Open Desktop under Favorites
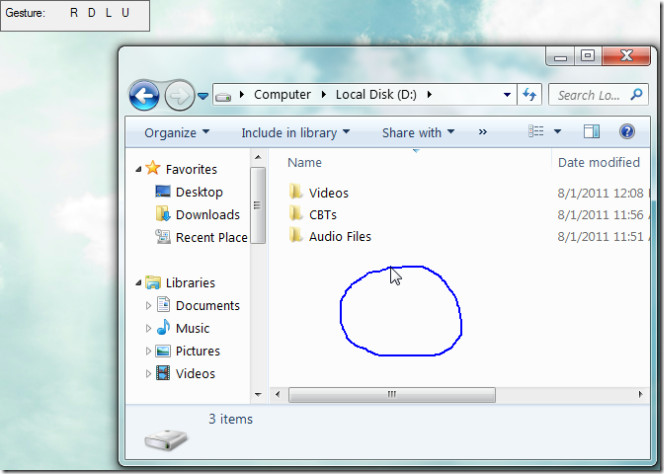Screen dimensions: 664x474 coord(199,192)
